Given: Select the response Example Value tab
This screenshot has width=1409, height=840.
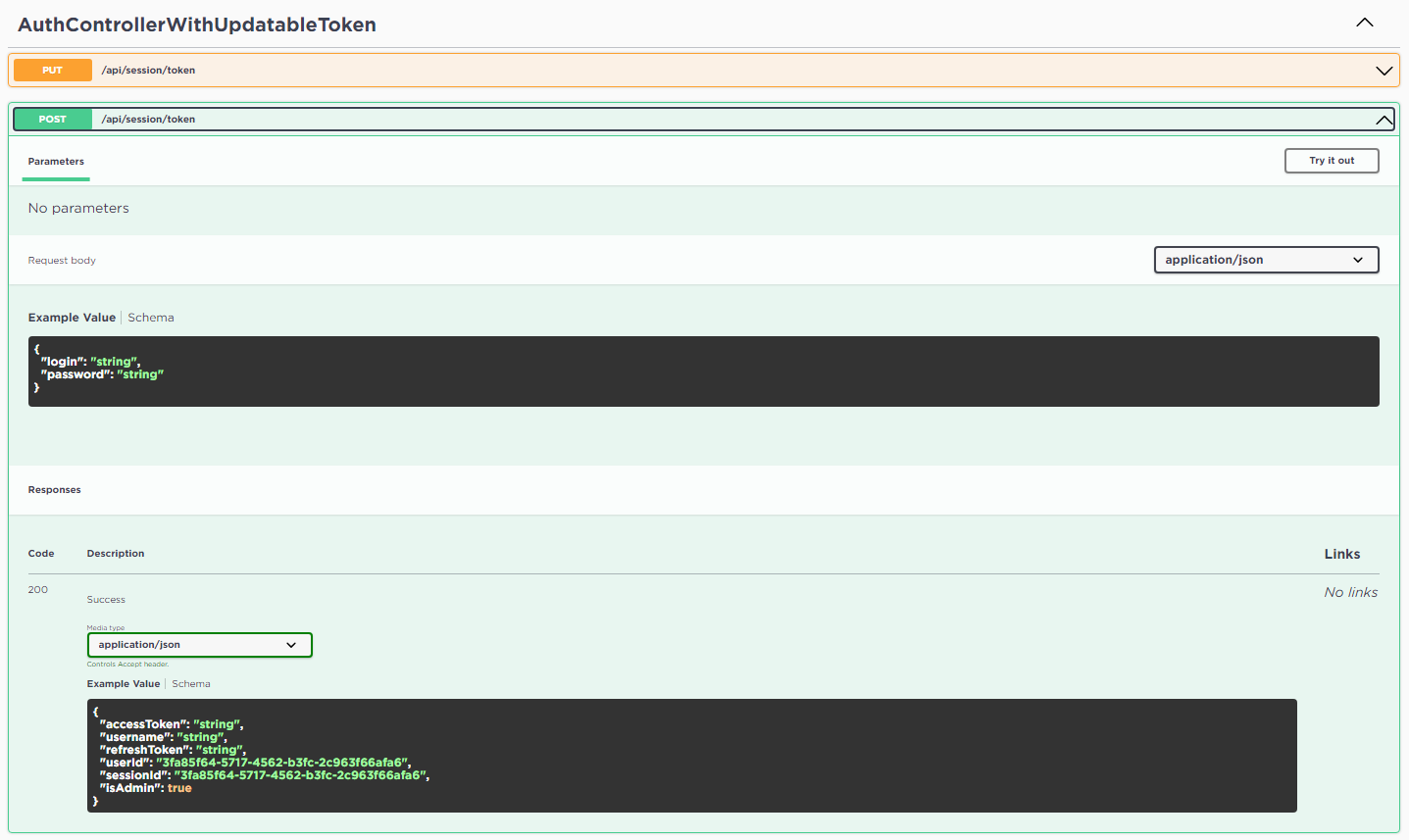Looking at the screenshot, I should [x=124, y=684].
